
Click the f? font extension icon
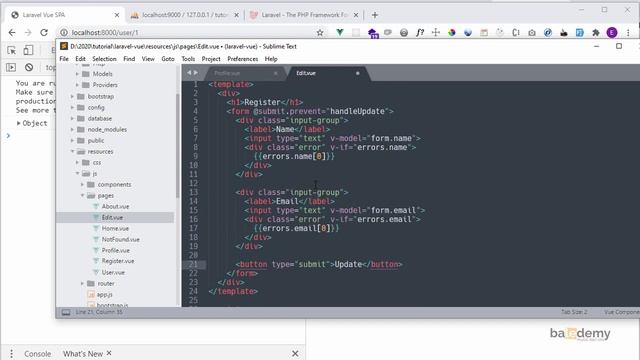tap(420, 33)
